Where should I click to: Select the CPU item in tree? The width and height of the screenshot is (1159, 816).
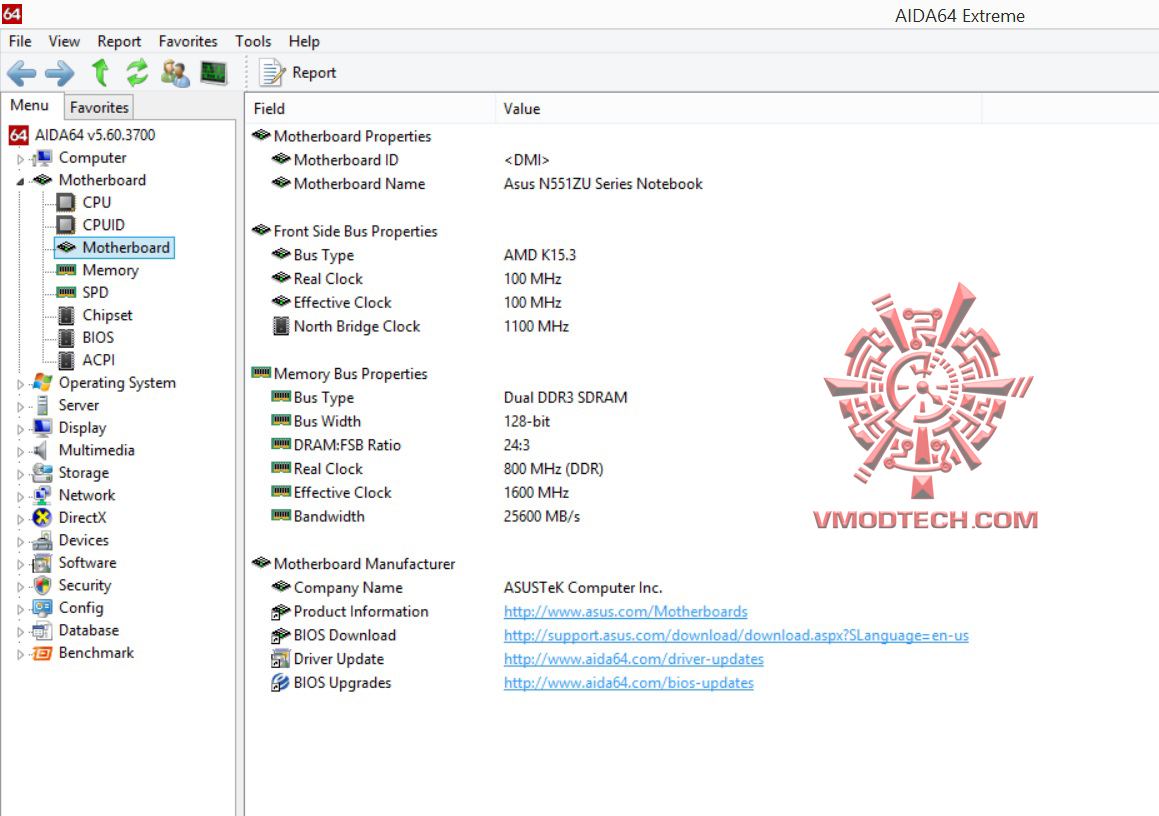click(x=96, y=202)
